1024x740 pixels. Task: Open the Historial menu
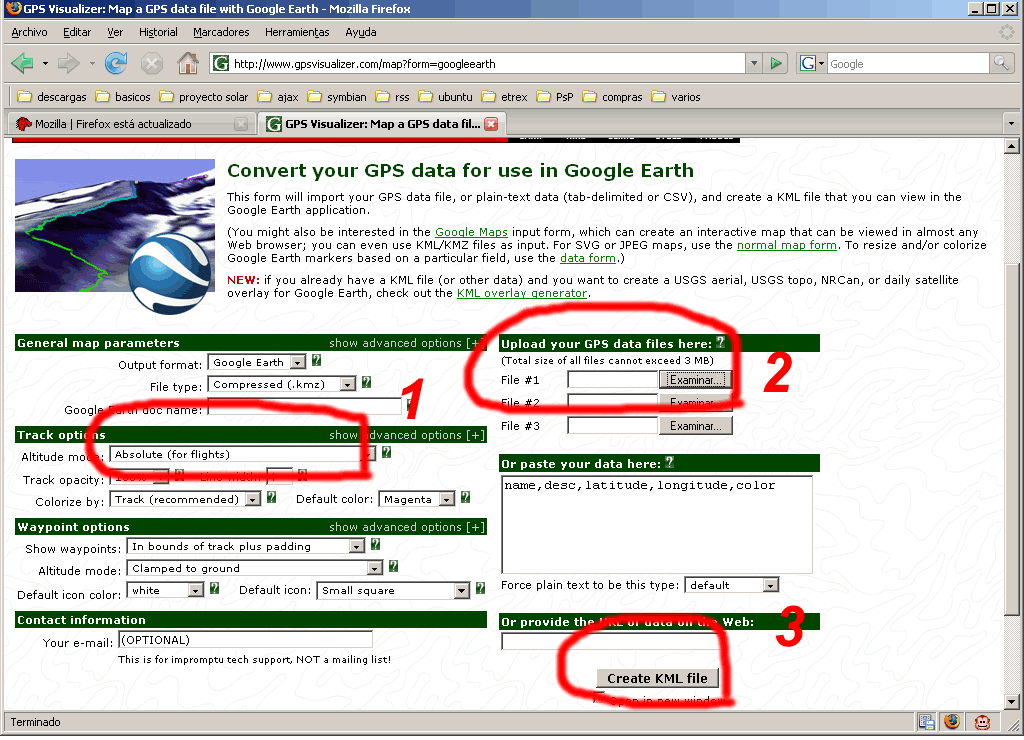click(x=158, y=32)
